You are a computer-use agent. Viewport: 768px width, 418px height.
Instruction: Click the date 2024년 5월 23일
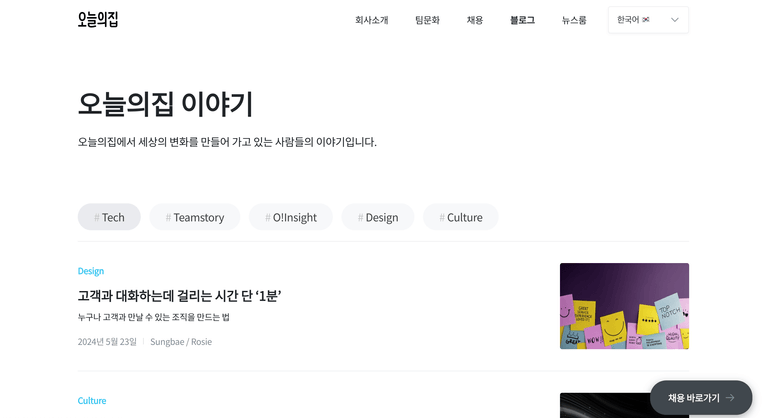[x=107, y=342]
